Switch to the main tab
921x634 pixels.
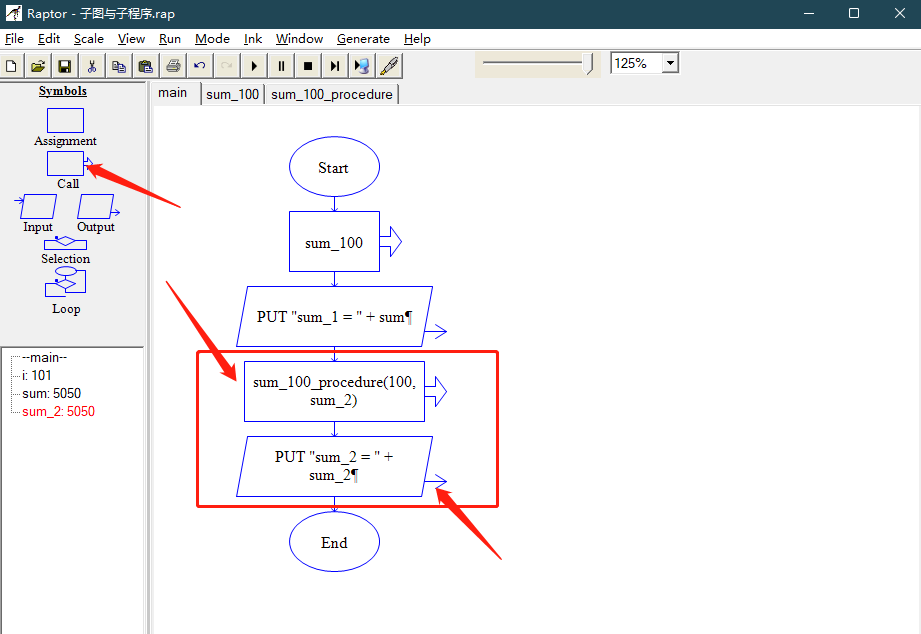[x=173, y=93]
